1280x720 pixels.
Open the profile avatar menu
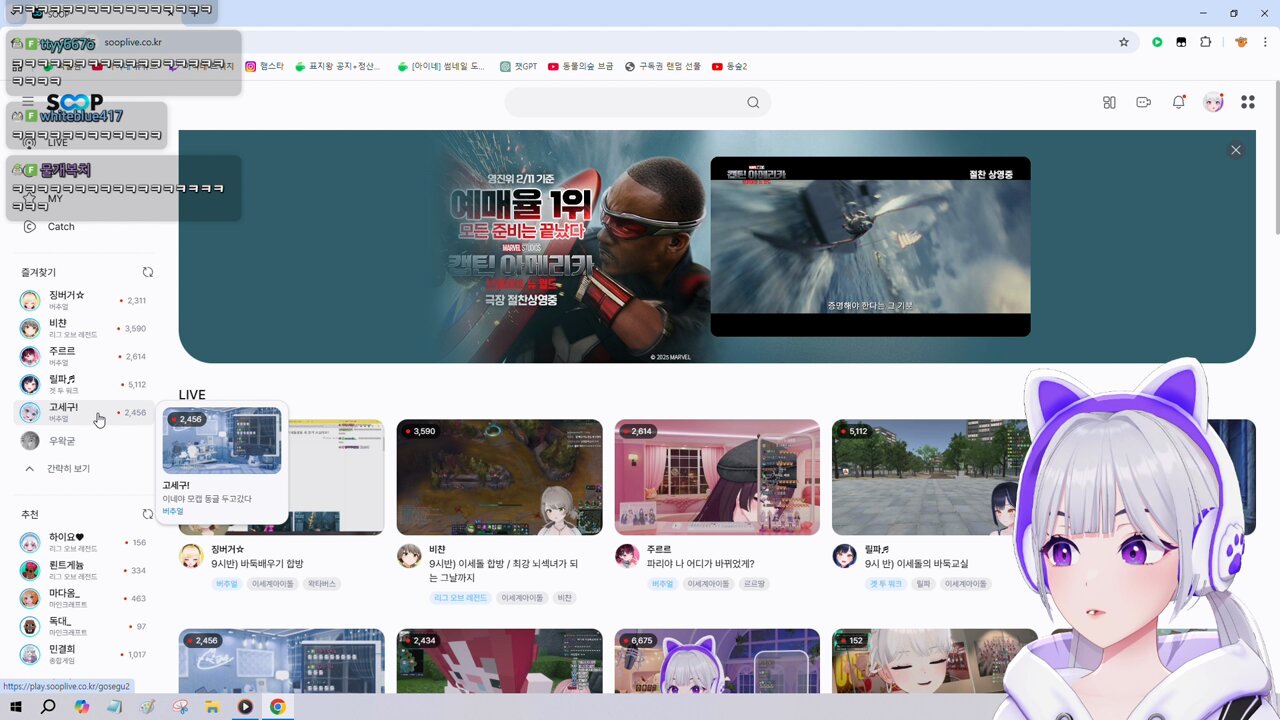(1213, 102)
